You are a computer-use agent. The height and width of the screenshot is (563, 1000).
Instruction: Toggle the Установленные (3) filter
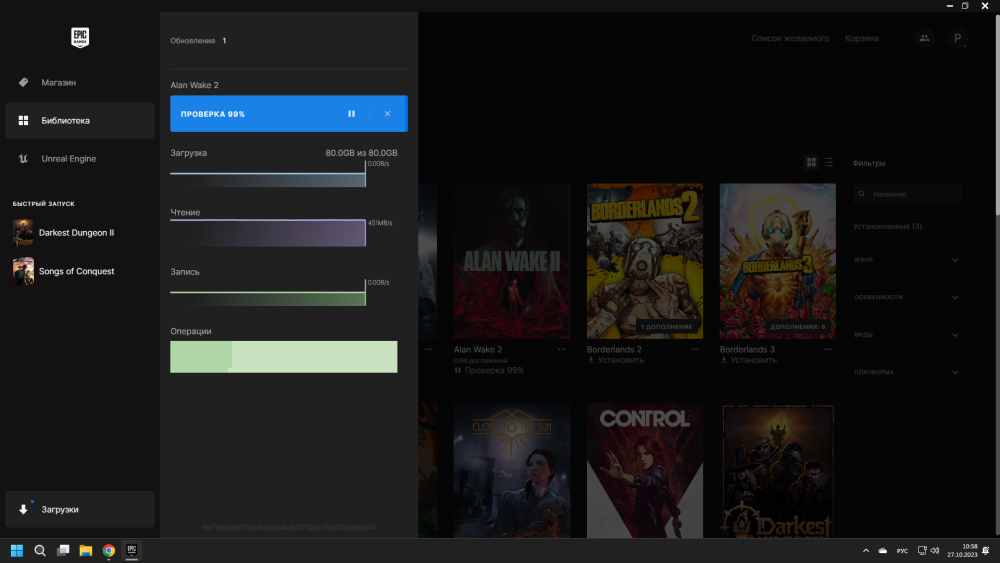(x=887, y=226)
